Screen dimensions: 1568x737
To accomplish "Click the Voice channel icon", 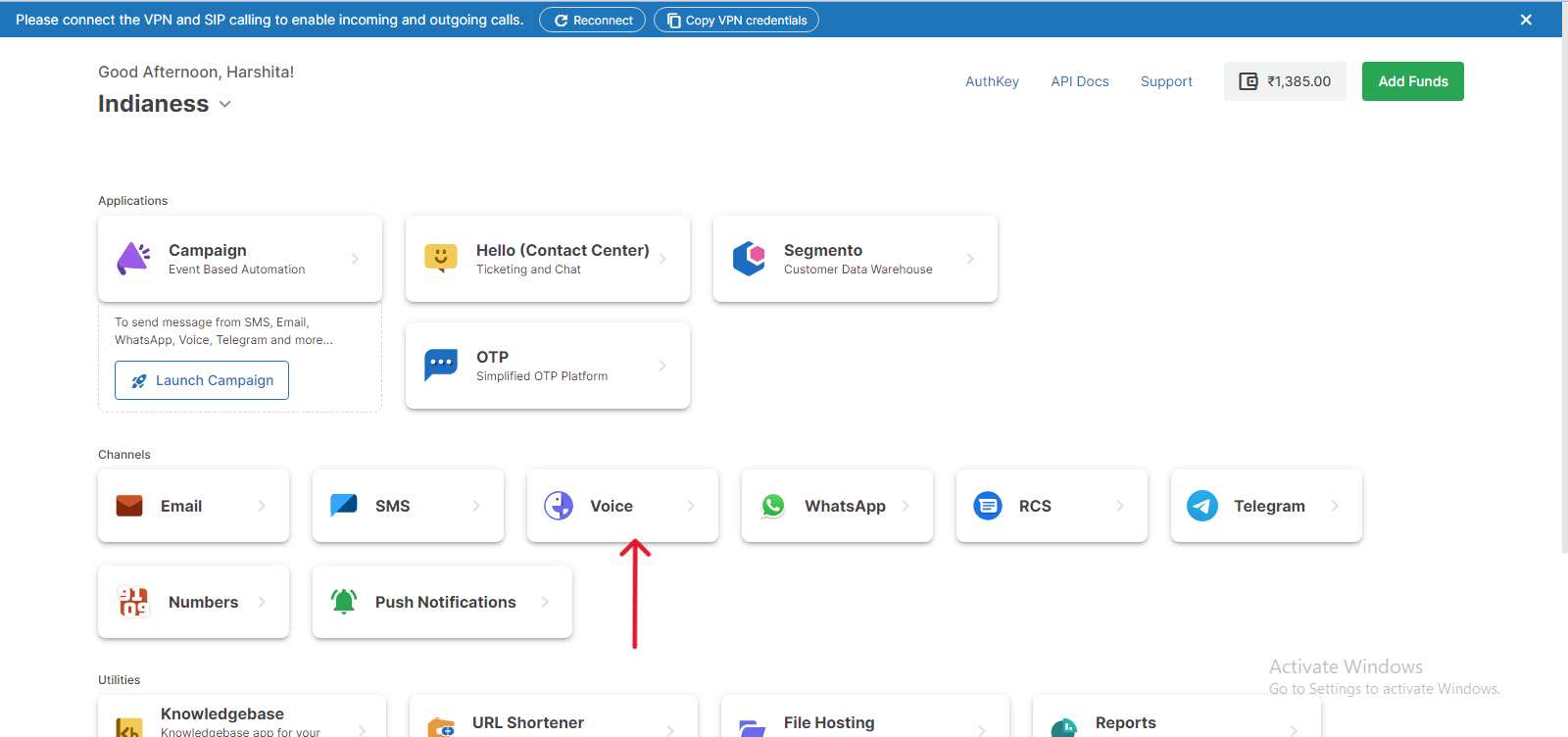I will coord(559,506).
